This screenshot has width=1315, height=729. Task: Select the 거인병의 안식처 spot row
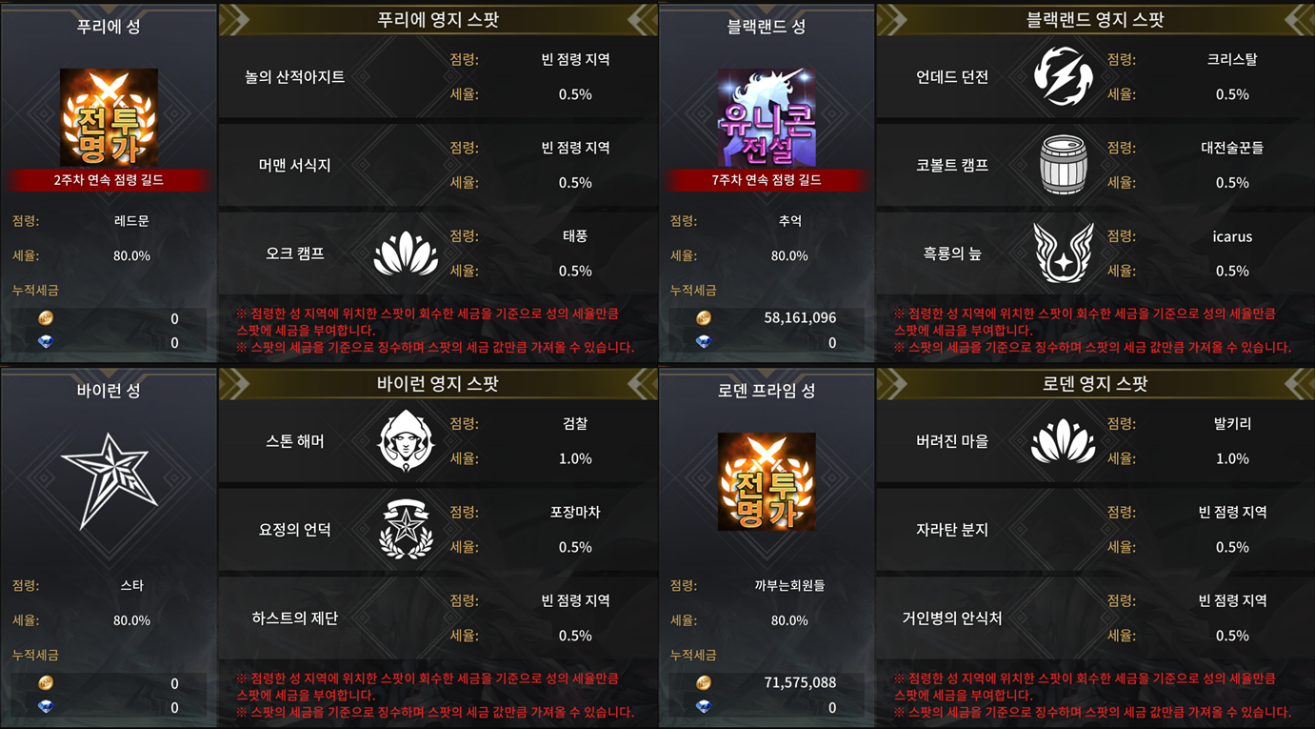pyautogui.click(x=1095, y=618)
